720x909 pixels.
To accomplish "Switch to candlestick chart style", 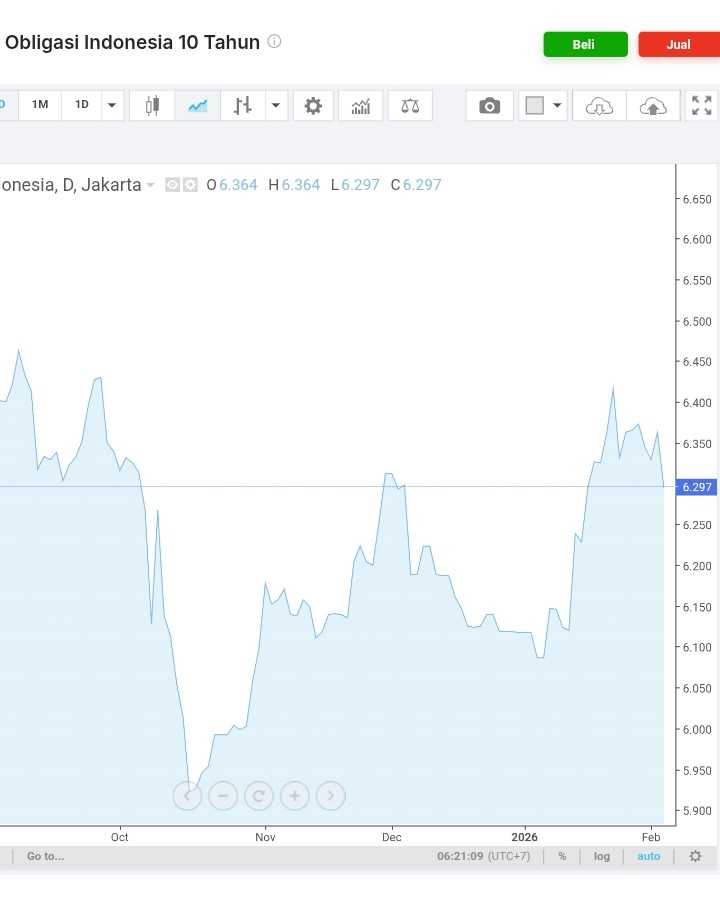I will [152, 106].
